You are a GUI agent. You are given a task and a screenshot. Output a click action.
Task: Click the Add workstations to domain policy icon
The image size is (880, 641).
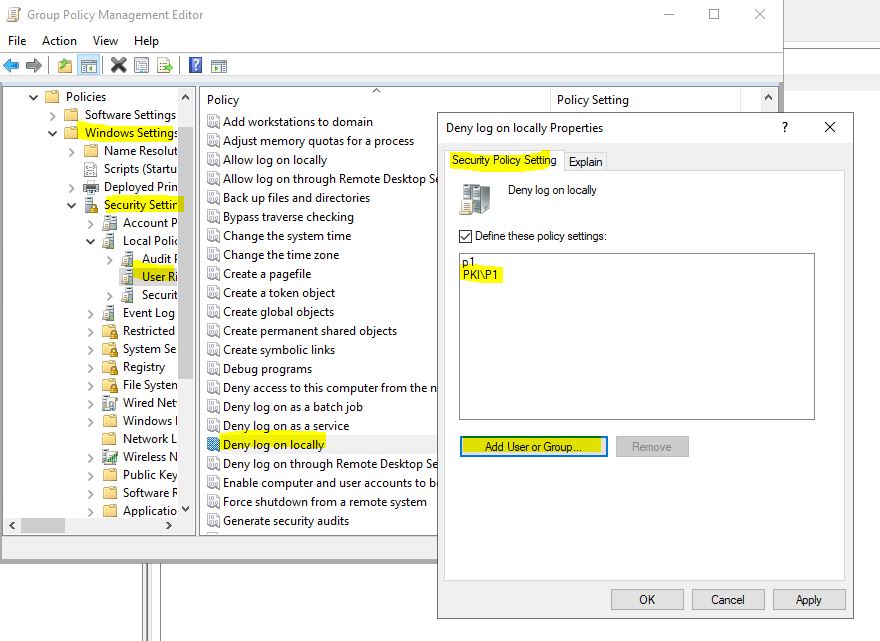(x=213, y=122)
